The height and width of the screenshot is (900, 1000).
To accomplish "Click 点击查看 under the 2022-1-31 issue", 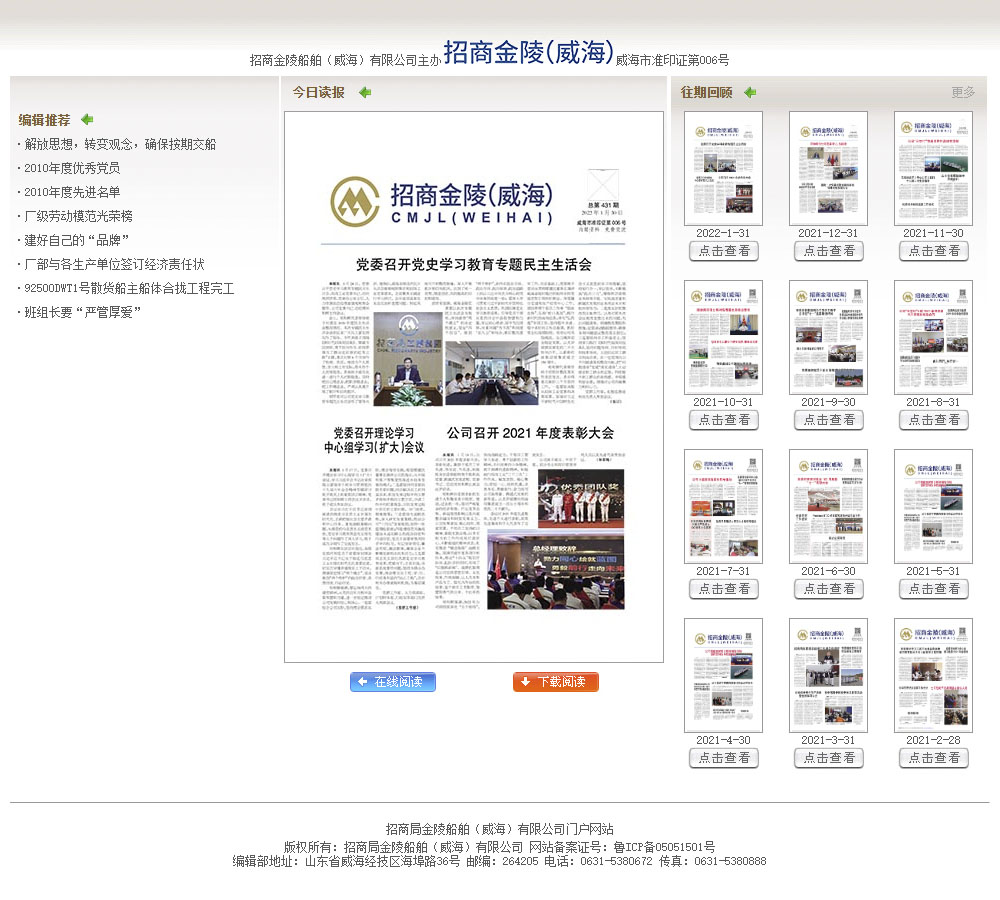I will pyautogui.click(x=724, y=251).
